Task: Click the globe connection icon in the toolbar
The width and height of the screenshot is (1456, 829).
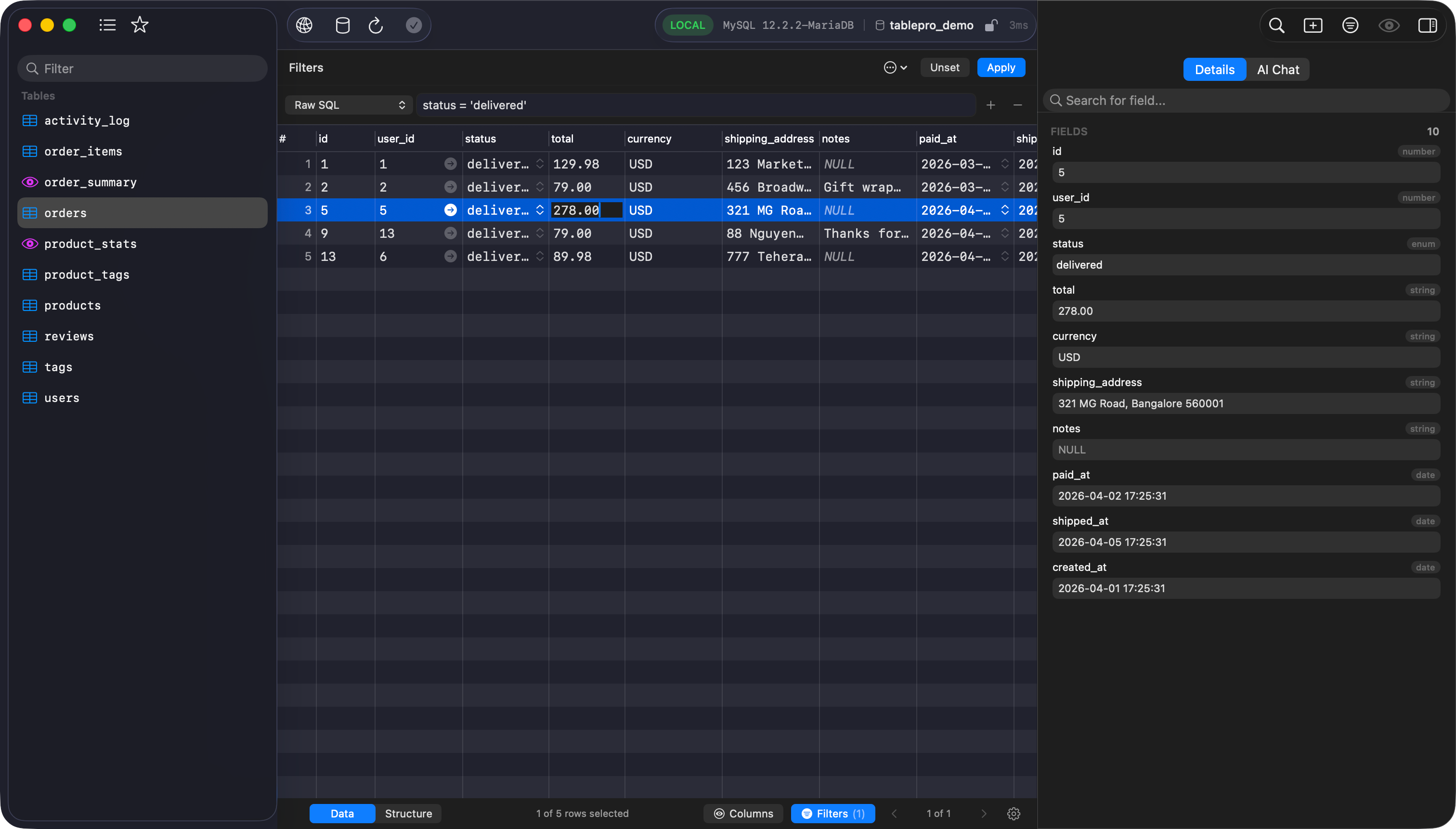Action: (303, 25)
